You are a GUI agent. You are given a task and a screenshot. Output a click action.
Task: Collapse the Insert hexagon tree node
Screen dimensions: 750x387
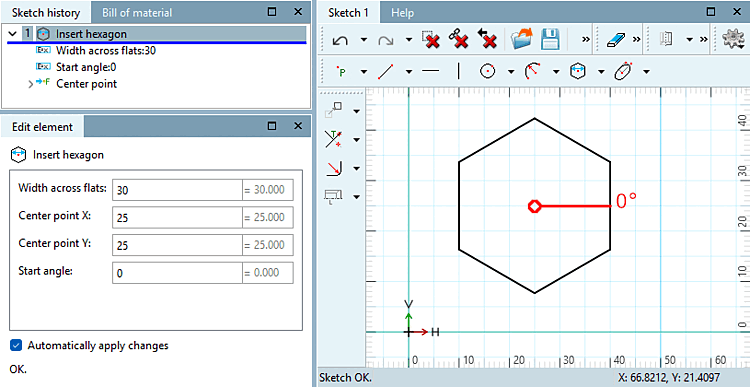point(13,33)
